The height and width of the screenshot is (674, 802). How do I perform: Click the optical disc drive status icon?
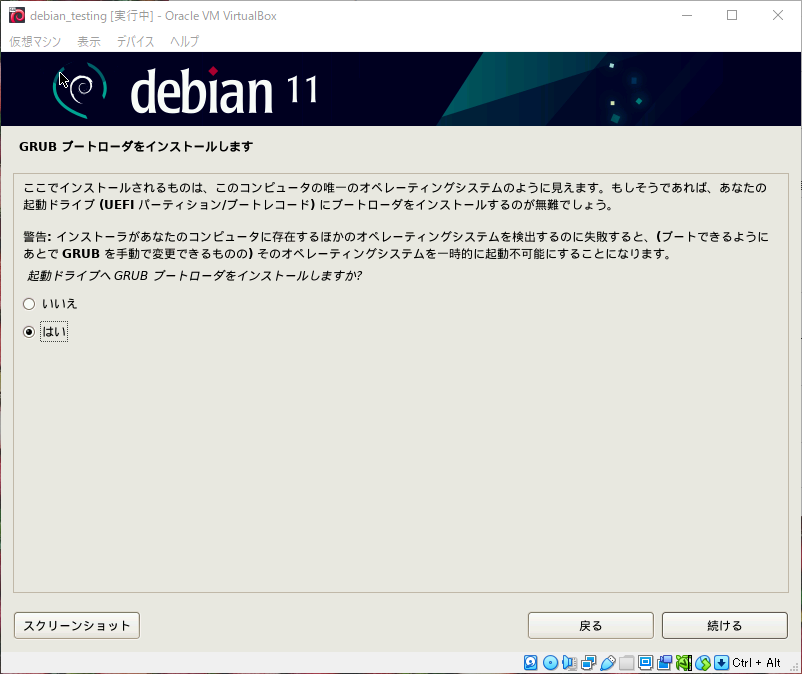pyautogui.click(x=550, y=663)
